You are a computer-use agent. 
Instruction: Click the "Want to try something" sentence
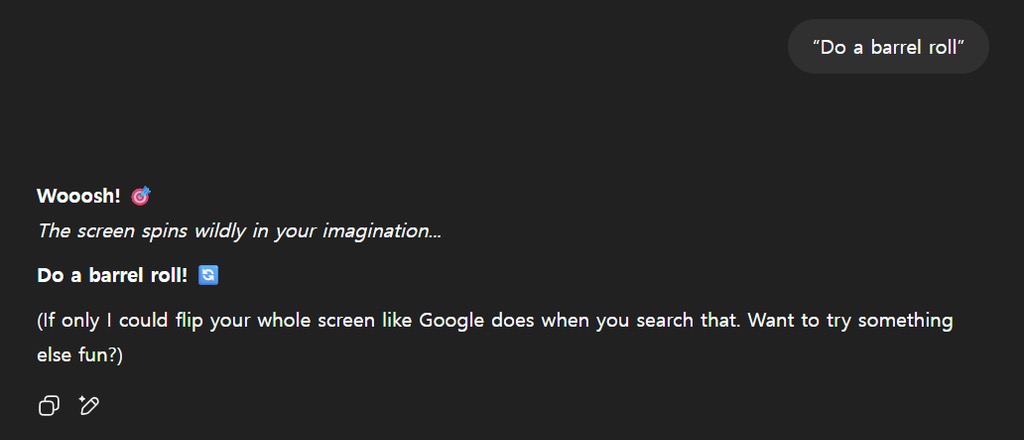point(850,321)
